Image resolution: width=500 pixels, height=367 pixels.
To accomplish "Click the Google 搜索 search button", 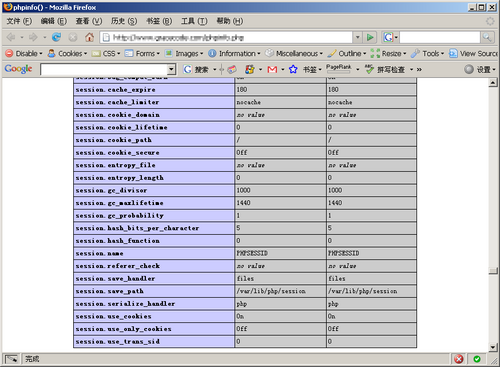I will 196,69.
